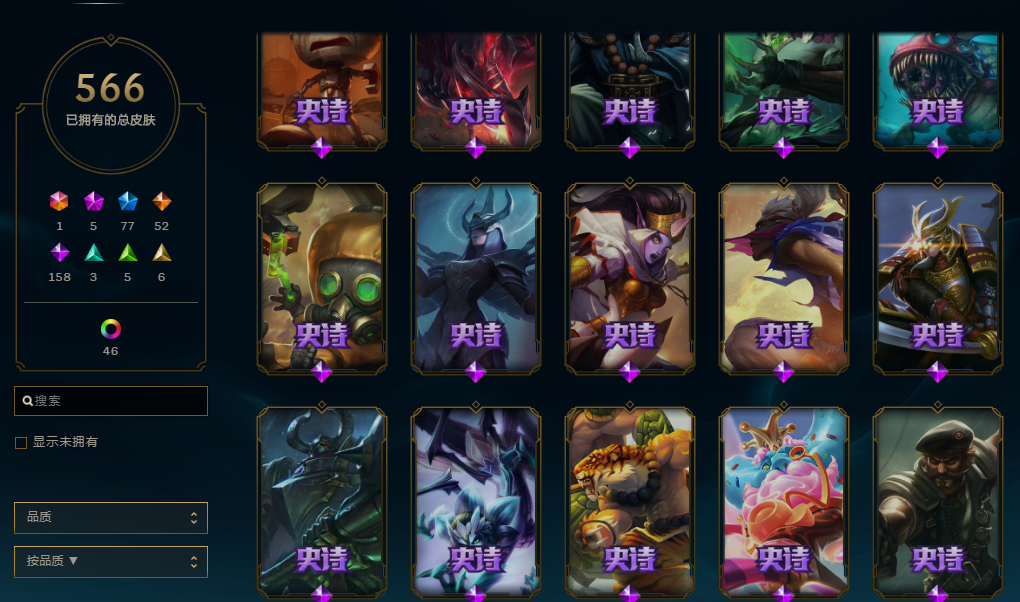Enable the 显示未拥有 checkbox
The image size is (1020, 602).
pyautogui.click(x=21, y=443)
